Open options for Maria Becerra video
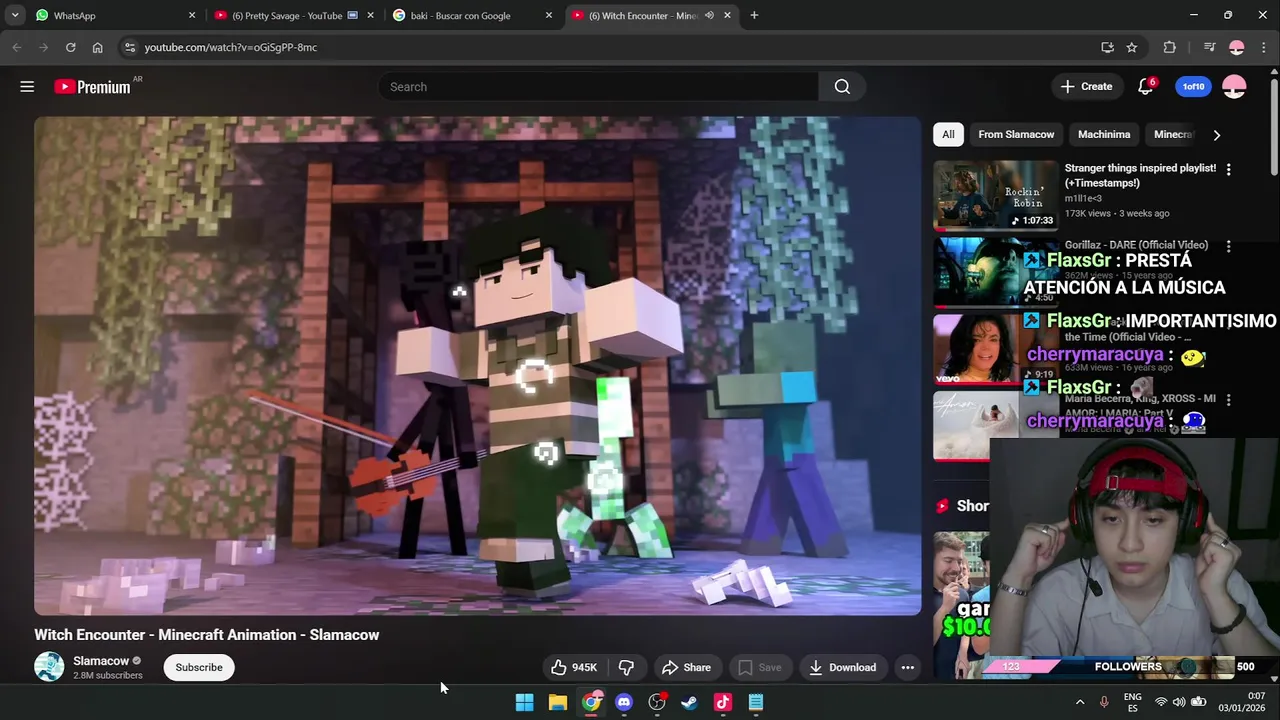The height and width of the screenshot is (720, 1280). [1229, 400]
